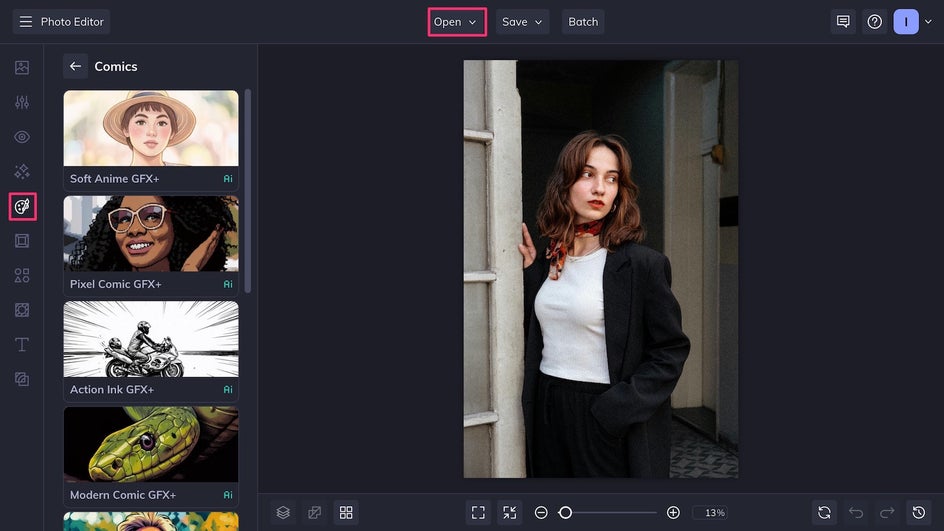The image size is (944, 531).
Task: Click the compare before/after icon
Action: point(314,512)
